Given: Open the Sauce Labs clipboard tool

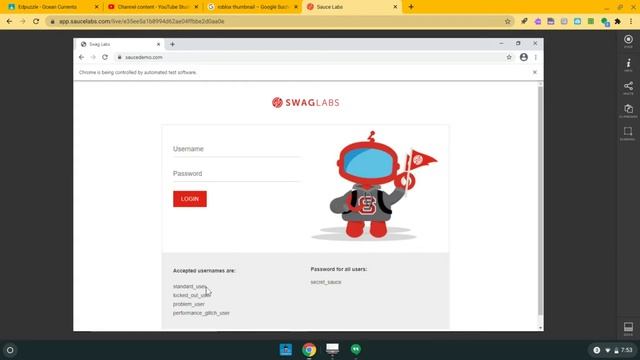Looking at the screenshot, I should click(x=628, y=109).
